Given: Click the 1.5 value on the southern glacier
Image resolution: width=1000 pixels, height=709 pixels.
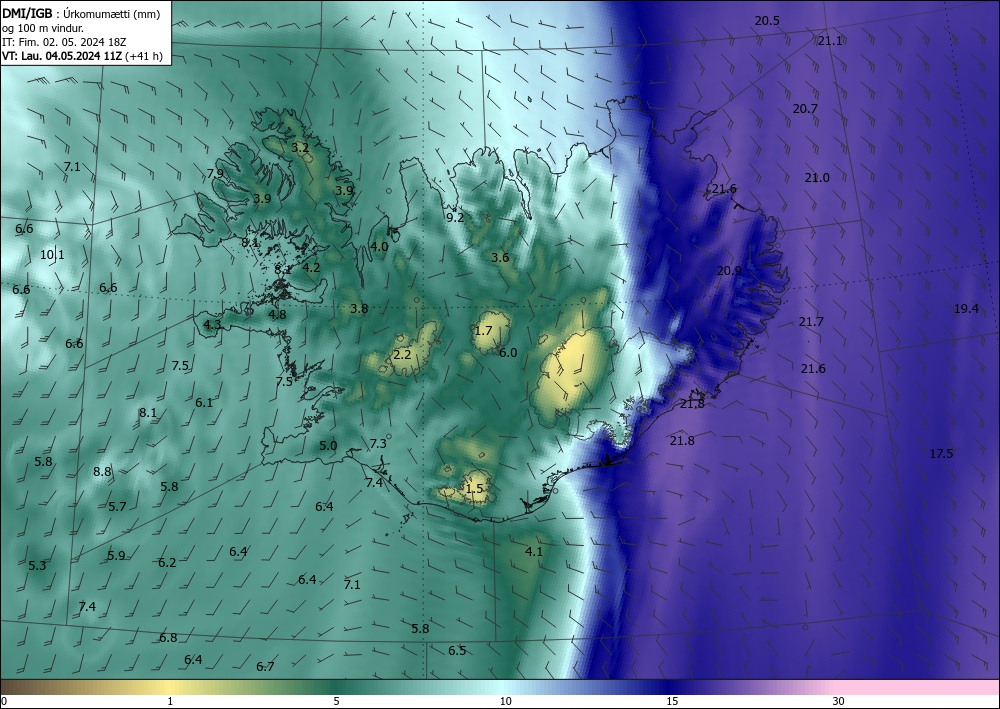Looking at the screenshot, I should point(474,488).
